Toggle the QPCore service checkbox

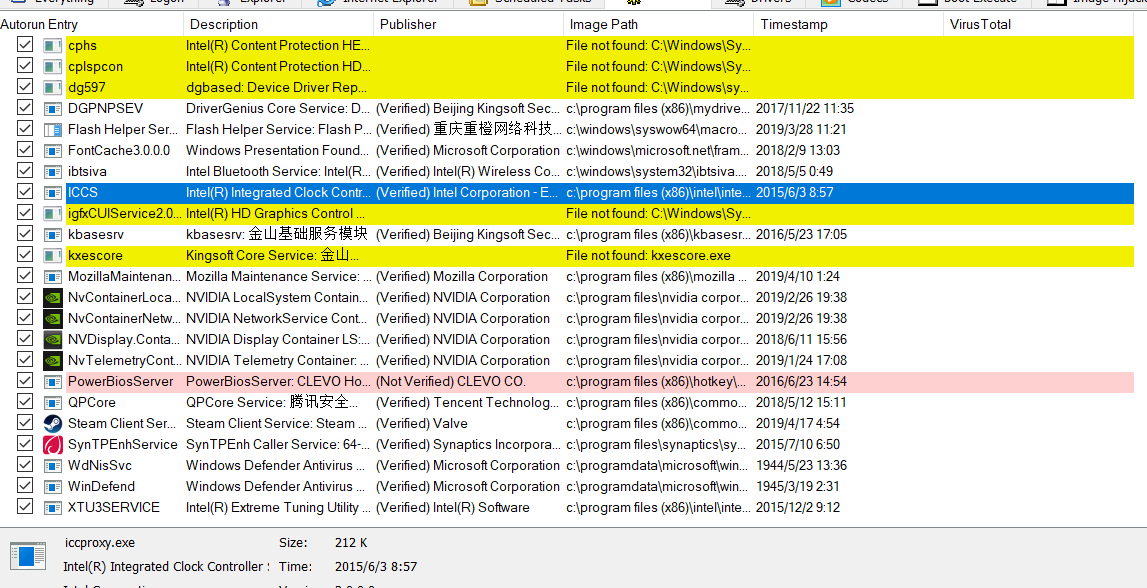click(x=25, y=402)
